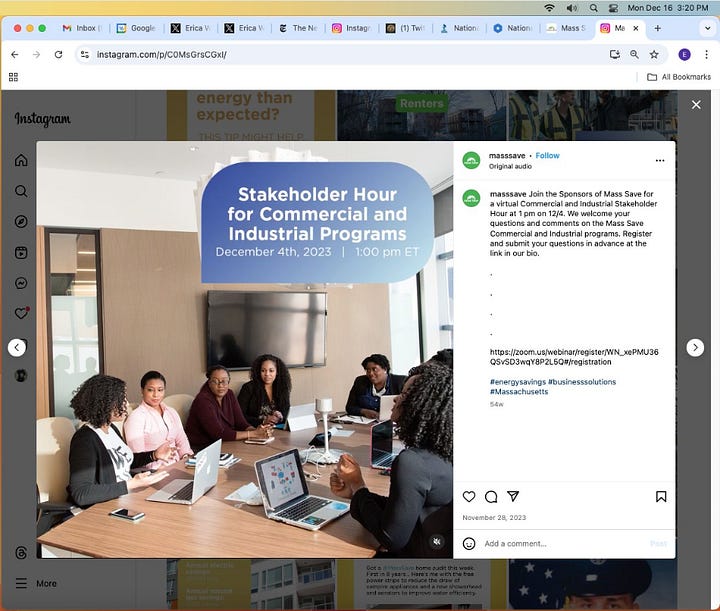Close the active Instagram tab
Viewport: 720px width, 611px height.
(x=636, y=28)
